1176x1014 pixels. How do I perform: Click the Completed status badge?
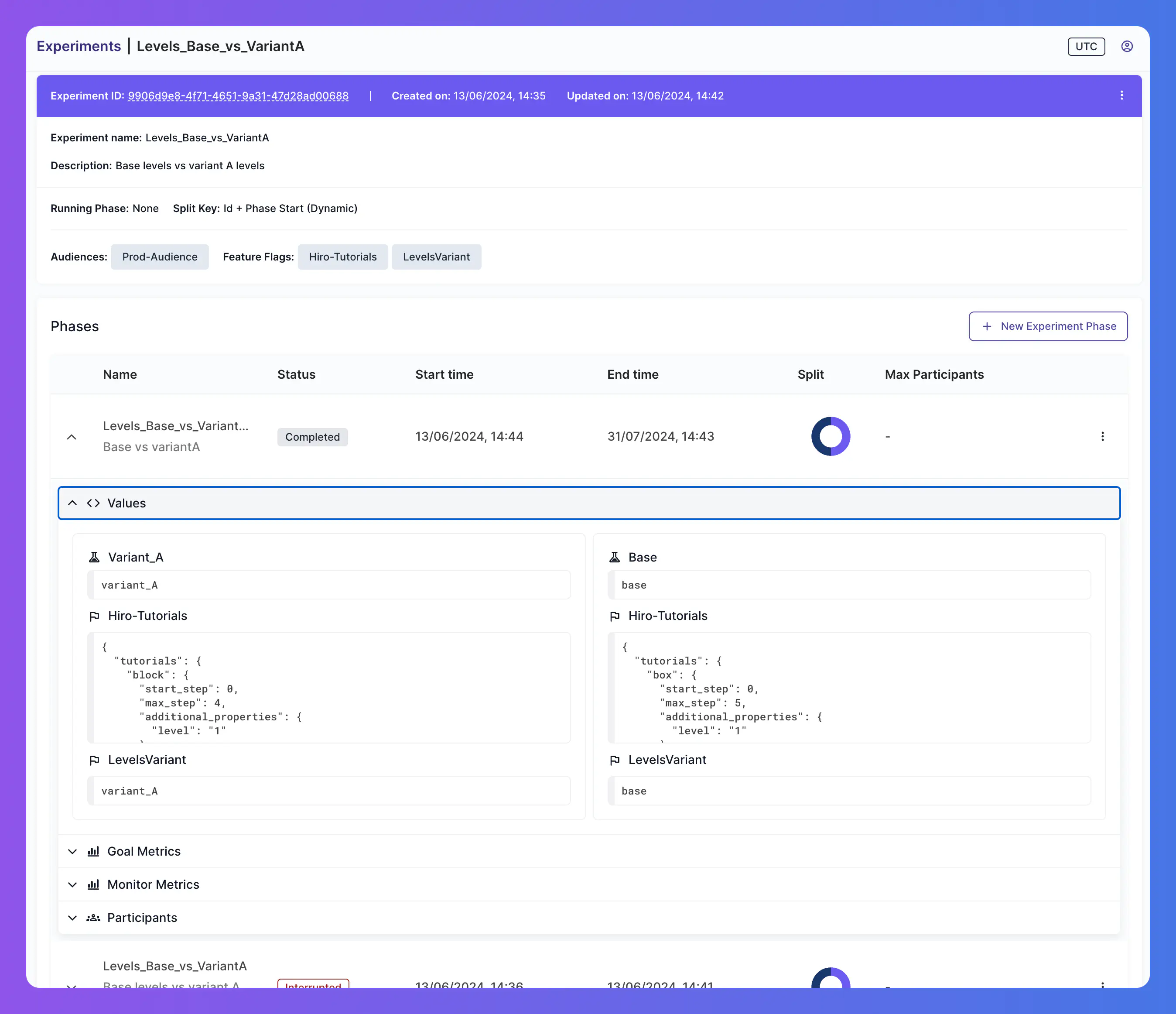(x=313, y=437)
